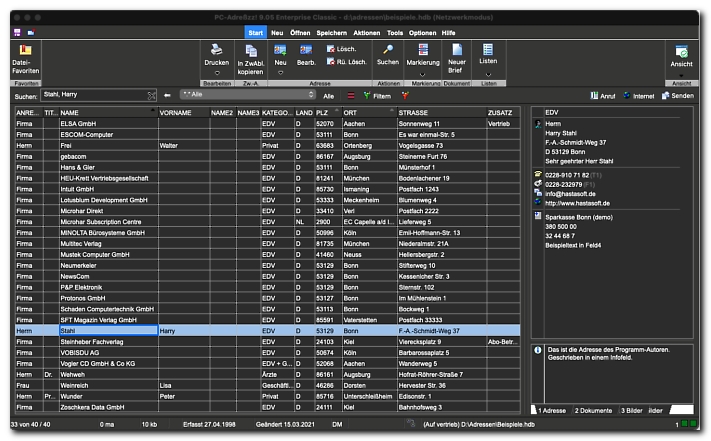Delete address with Lösch. button
This screenshot has width=711, height=441.
341,49
